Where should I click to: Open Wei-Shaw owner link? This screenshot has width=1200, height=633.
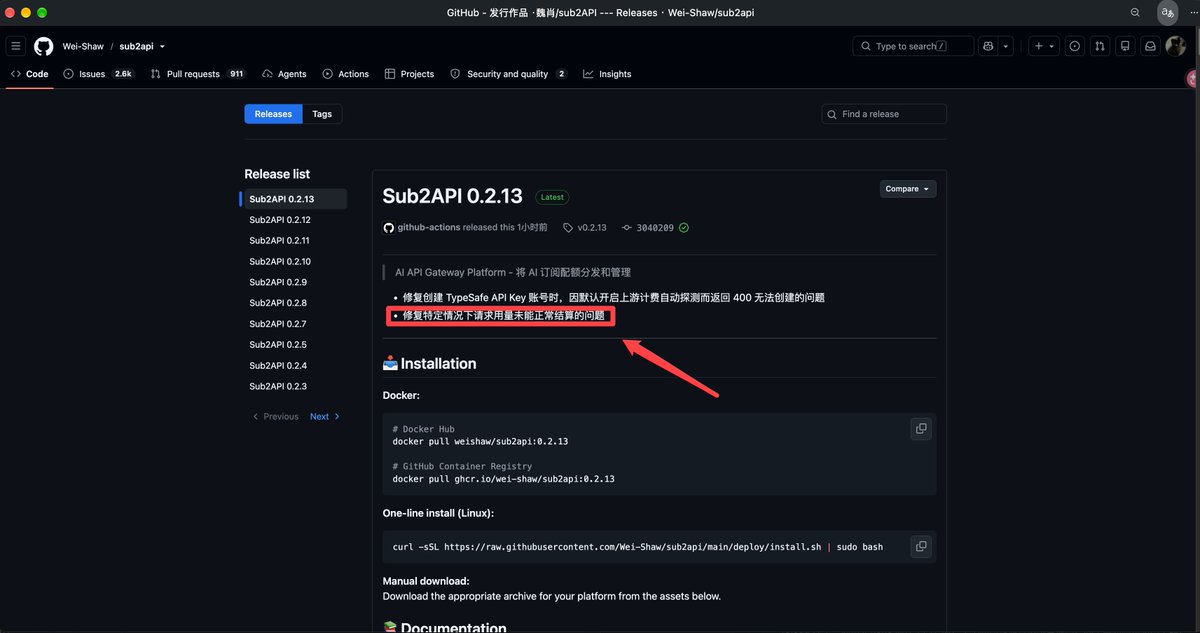pyautogui.click(x=82, y=46)
